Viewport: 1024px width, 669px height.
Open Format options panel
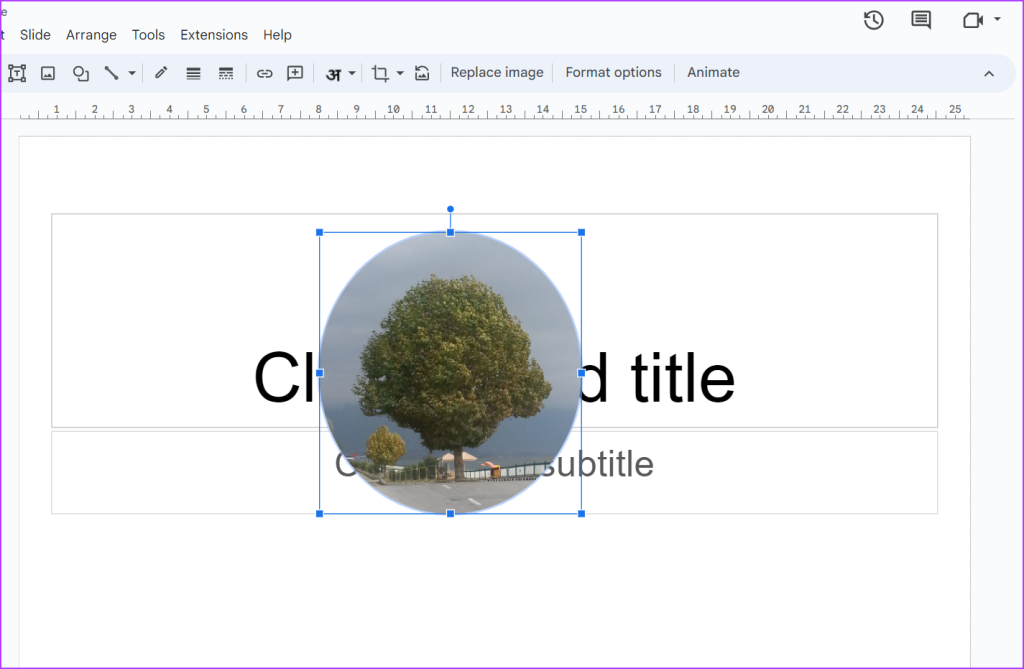pos(613,73)
